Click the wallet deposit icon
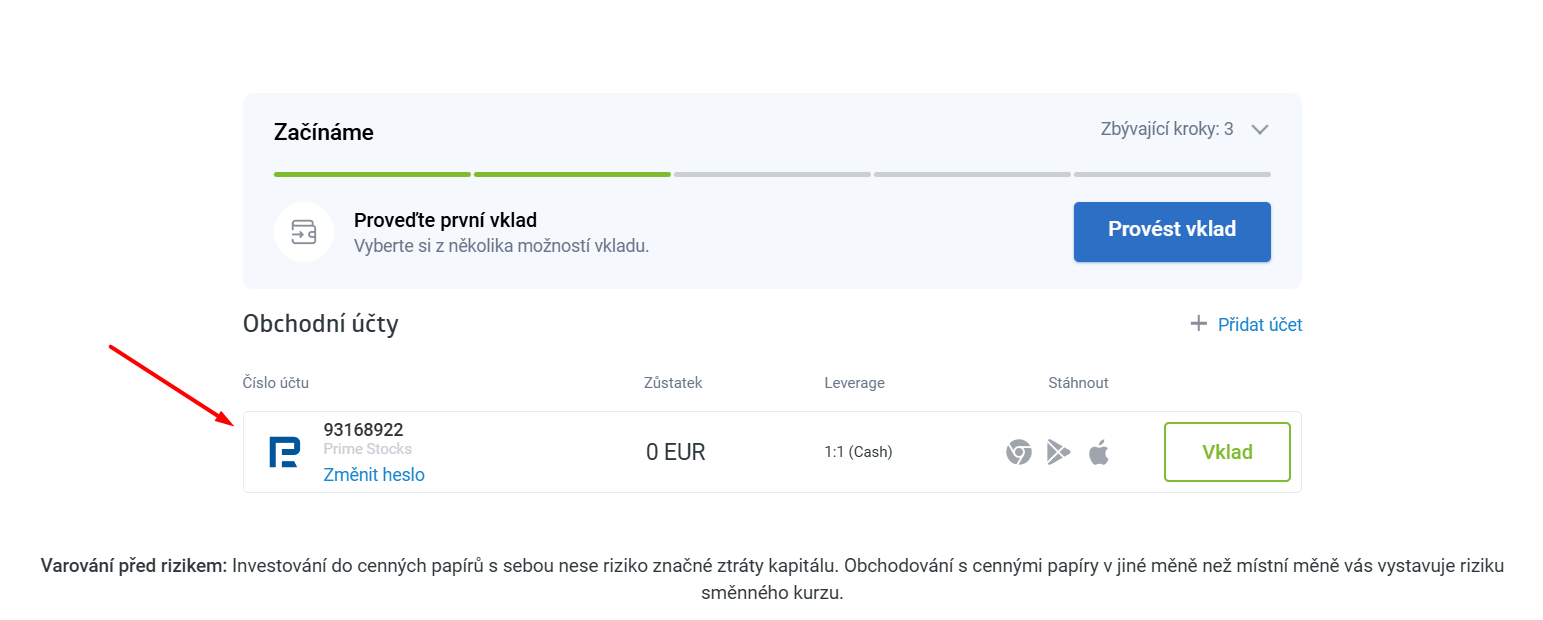This screenshot has width=1543, height=620. (303, 232)
